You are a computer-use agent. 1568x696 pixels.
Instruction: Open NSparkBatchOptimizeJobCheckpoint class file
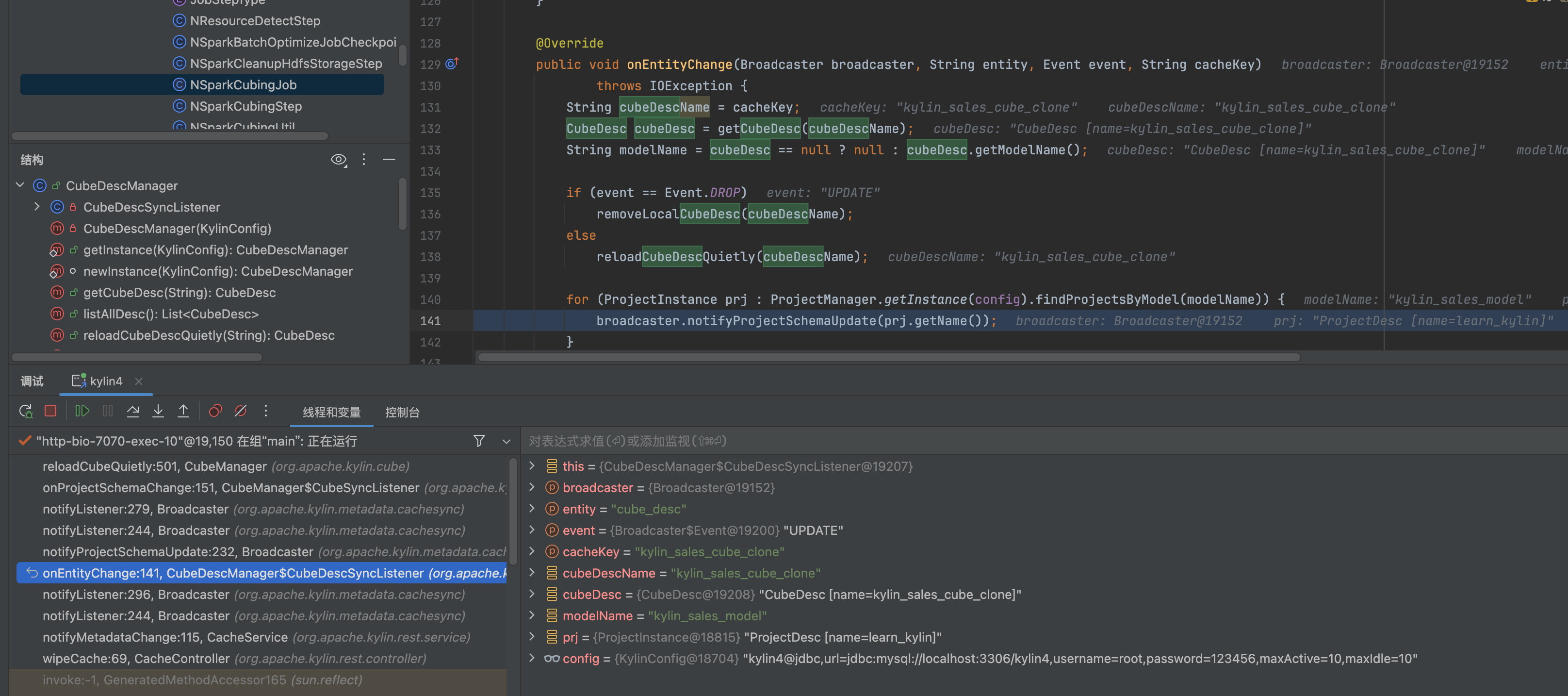[x=293, y=42]
